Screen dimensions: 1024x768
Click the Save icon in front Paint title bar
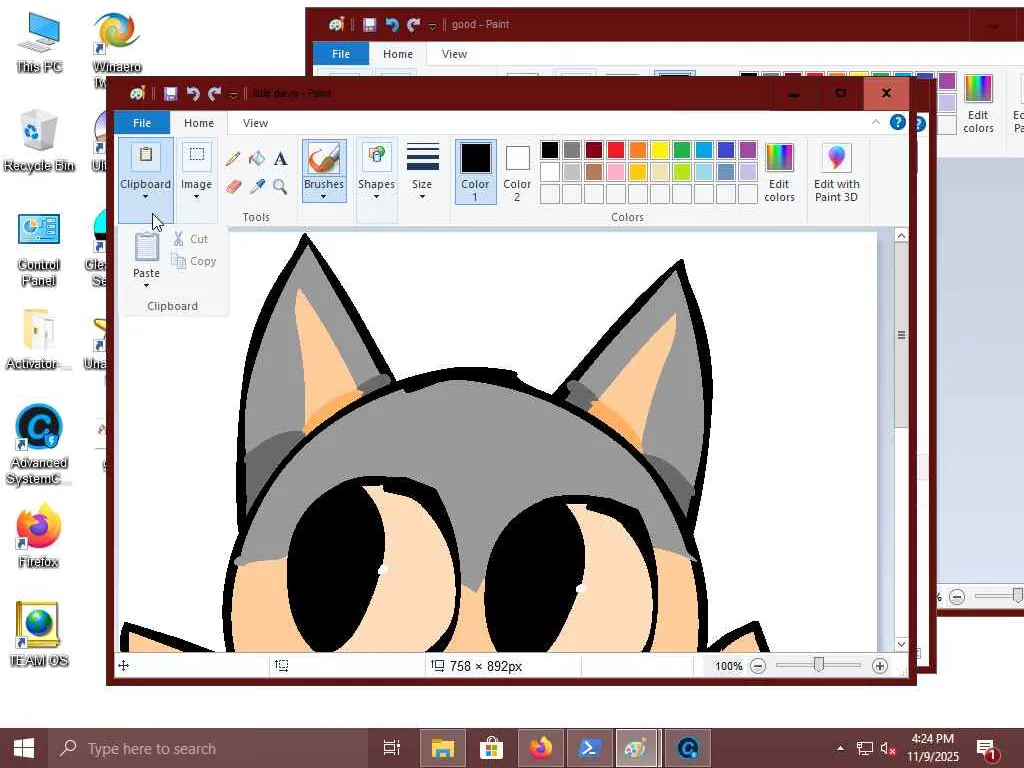[x=170, y=94]
